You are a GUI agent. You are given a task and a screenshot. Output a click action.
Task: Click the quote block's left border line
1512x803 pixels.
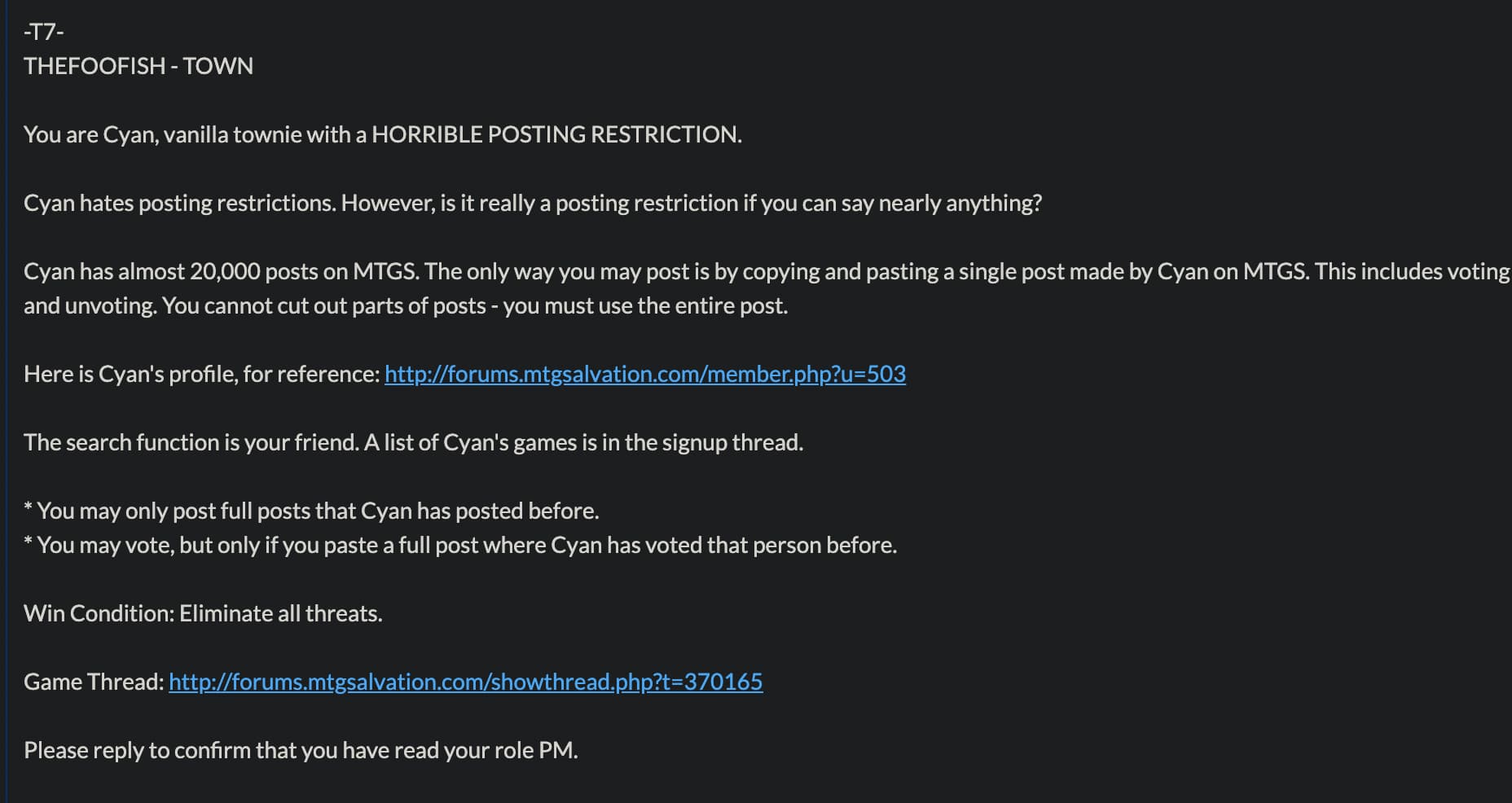(7, 401)
